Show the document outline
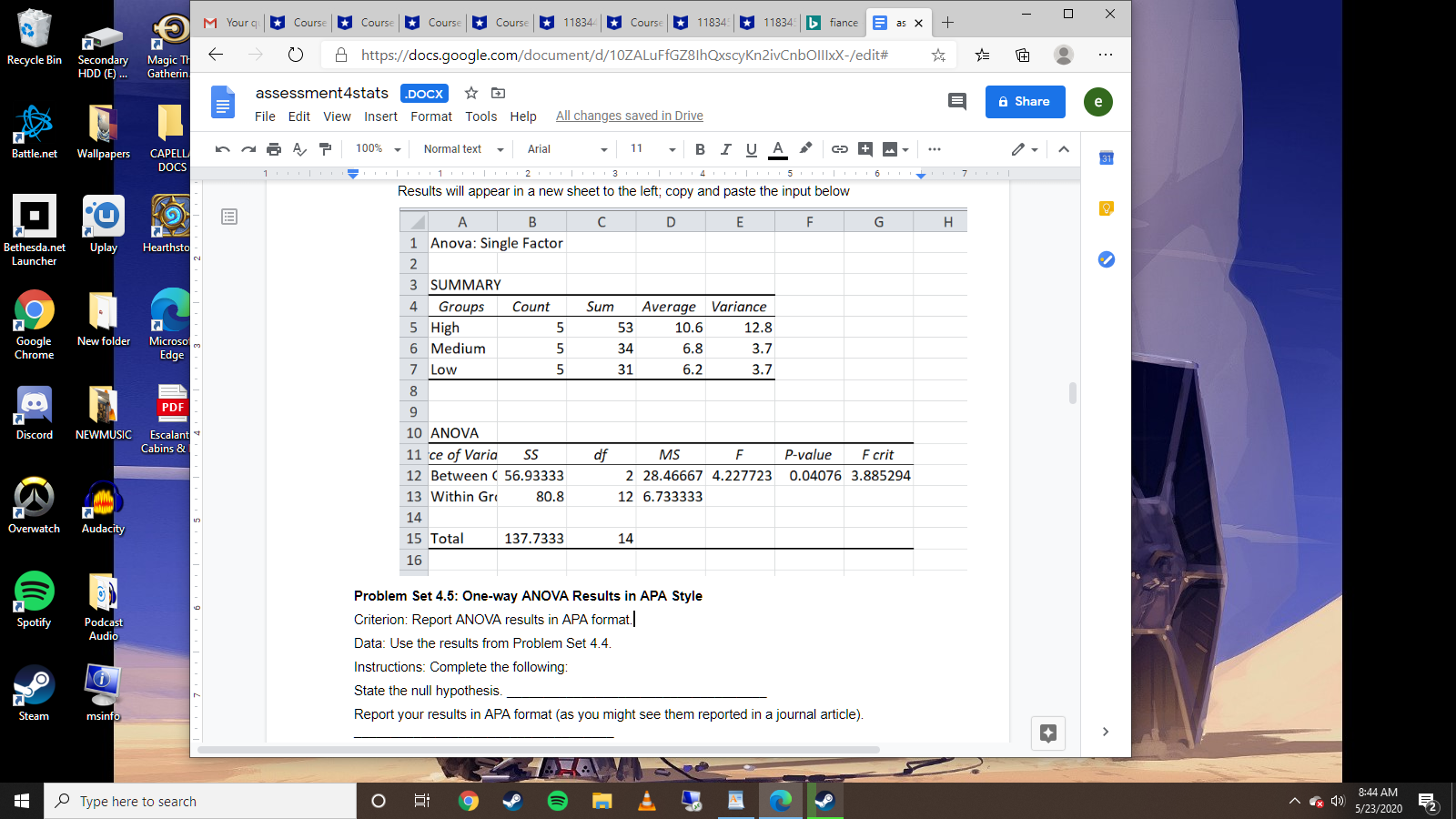Screen dimensions: 1456x819 pos(229,217)
